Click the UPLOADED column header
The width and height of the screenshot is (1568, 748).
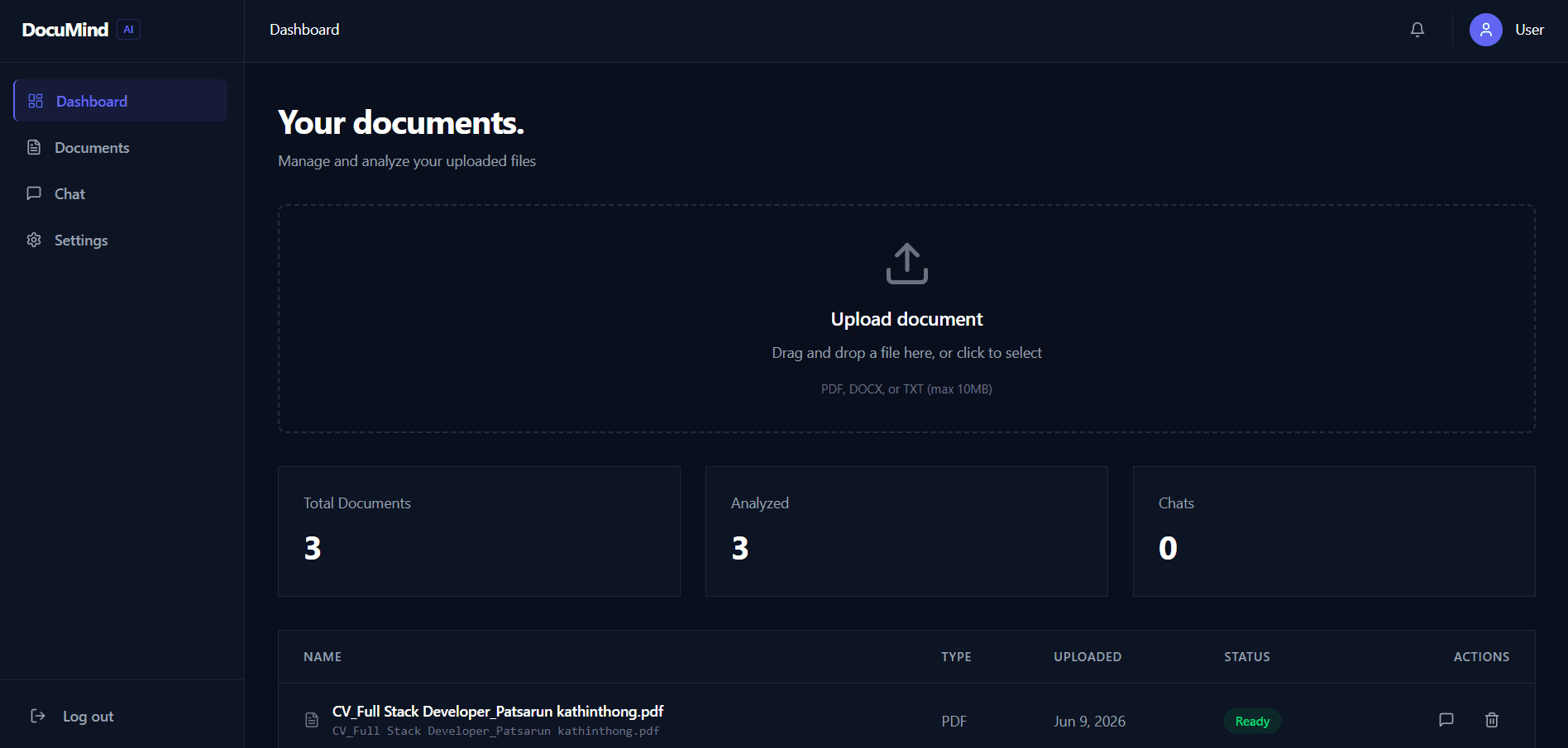pos(1088,657)
